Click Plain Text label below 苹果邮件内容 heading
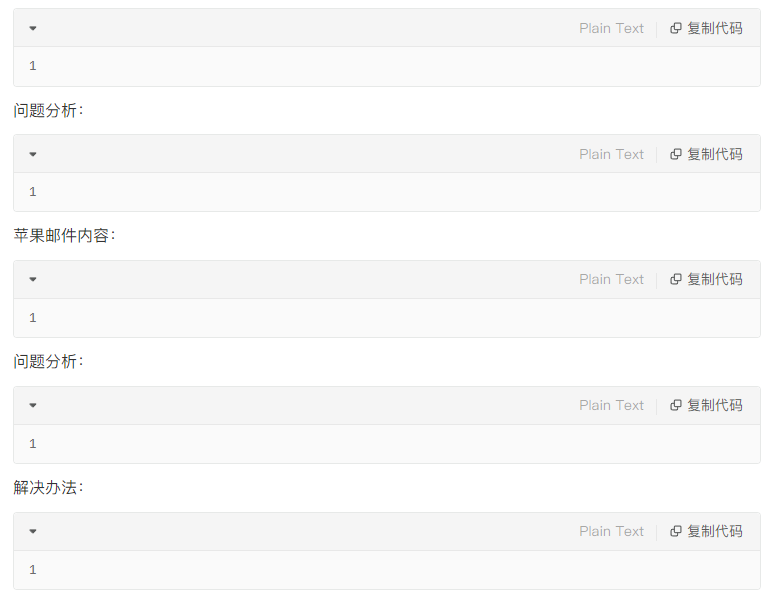 [611, 279]
